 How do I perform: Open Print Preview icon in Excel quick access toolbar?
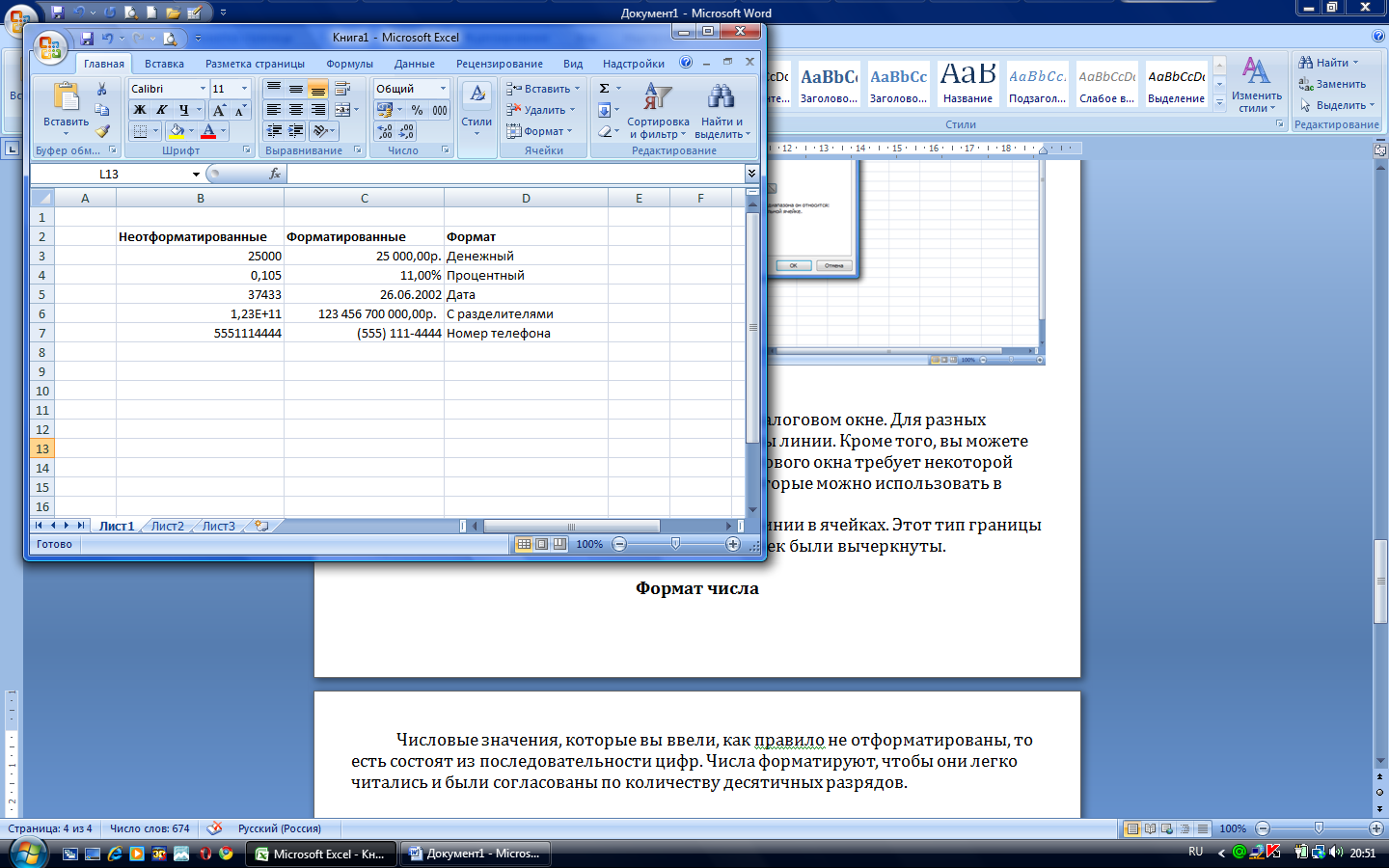pyautogui.click(x=170, y=39)
